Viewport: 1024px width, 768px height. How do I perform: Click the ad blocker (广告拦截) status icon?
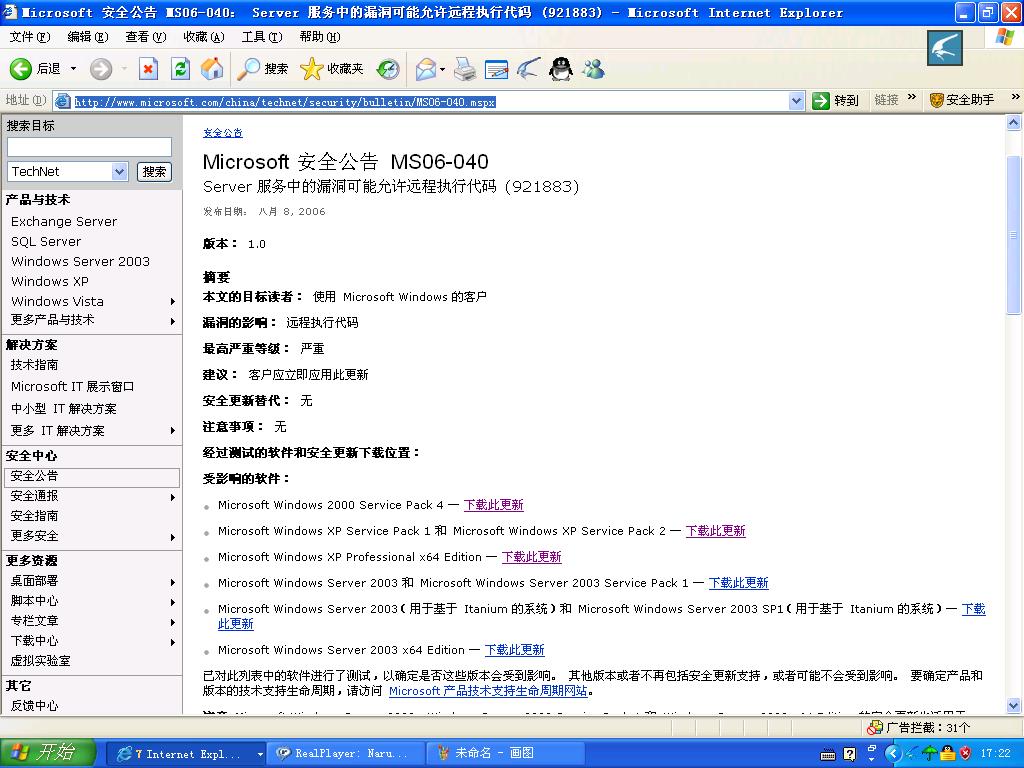pyautogui.click(x=874, y=728)
